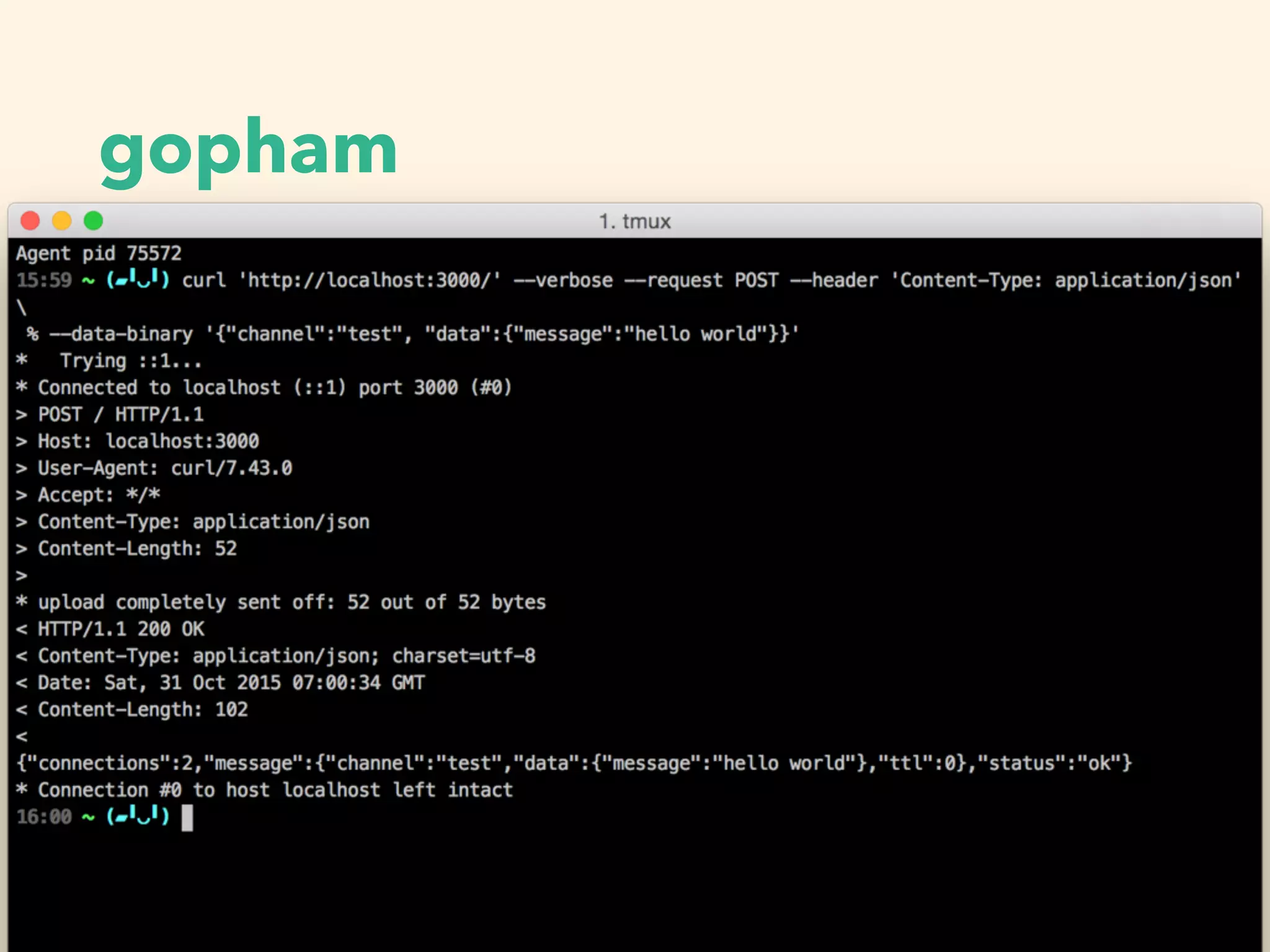Click the 'Date: Sat, 31 Oct 2015' line

click(220, 683)
